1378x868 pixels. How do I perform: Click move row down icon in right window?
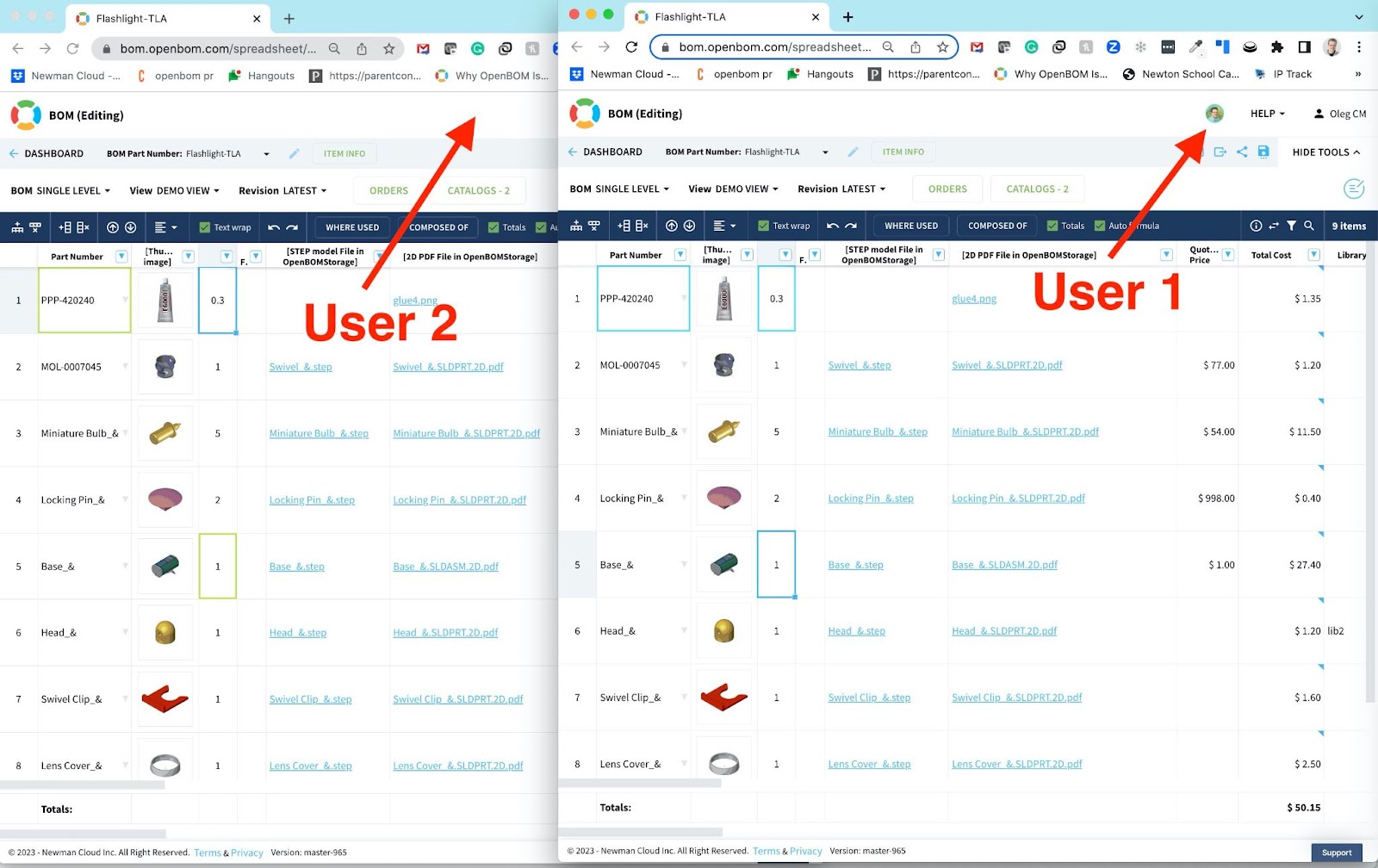pos(689,226)
